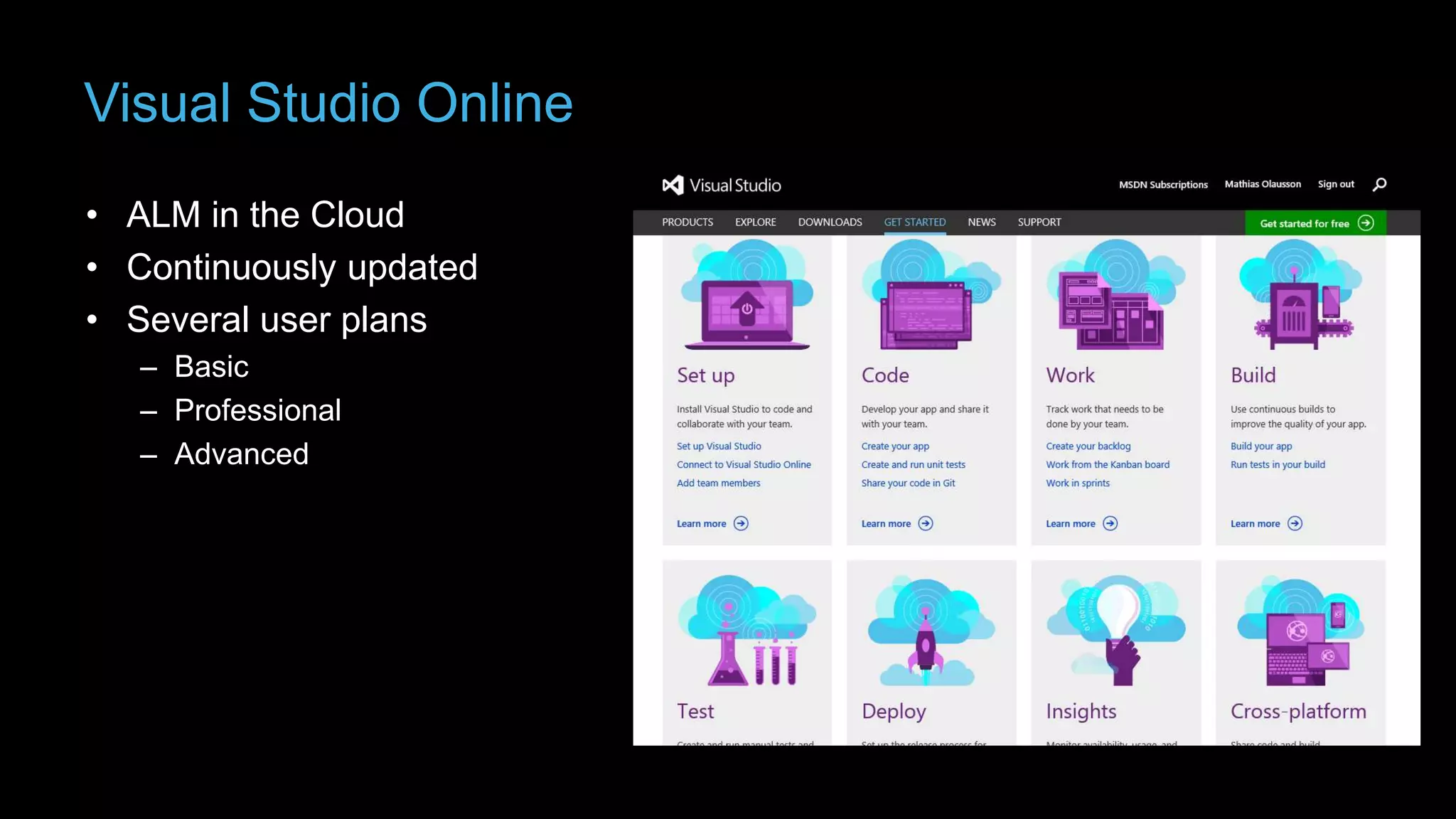Open the Create your app link
1456x819 pixels.
(895, 446)
